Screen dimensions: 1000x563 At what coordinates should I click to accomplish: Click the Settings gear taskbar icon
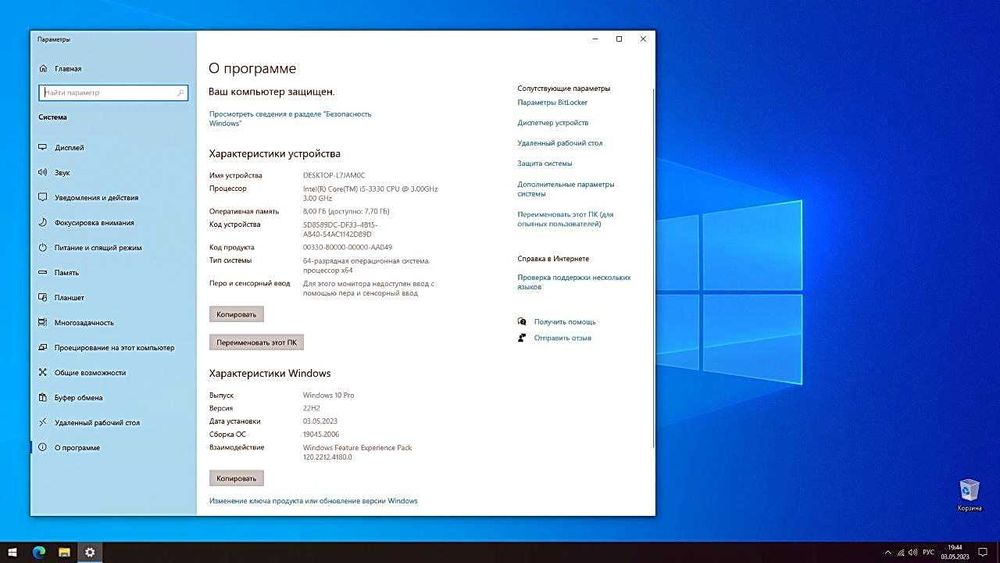coord(90,552)
